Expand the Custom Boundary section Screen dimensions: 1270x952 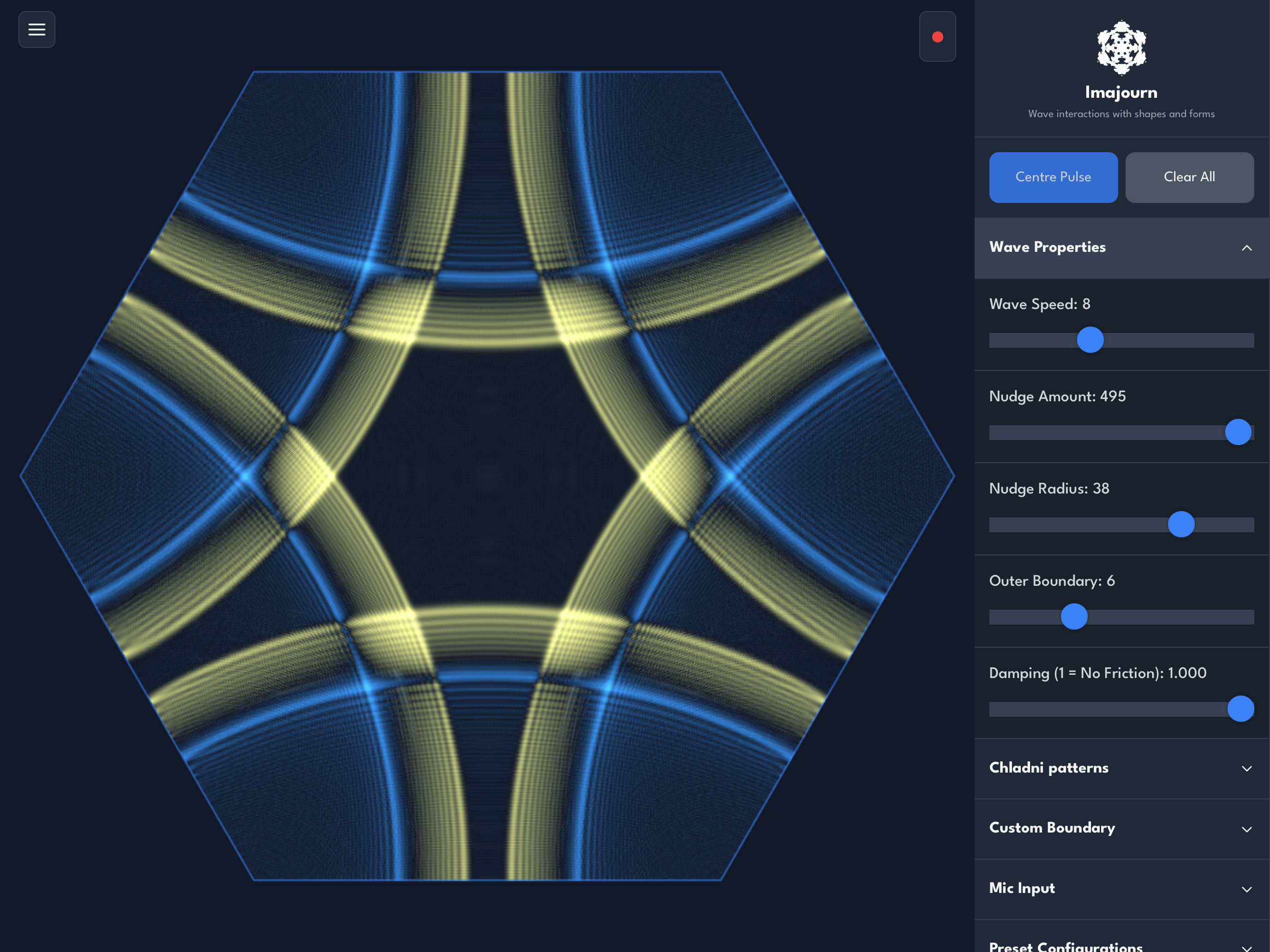tap(1052, 828)
